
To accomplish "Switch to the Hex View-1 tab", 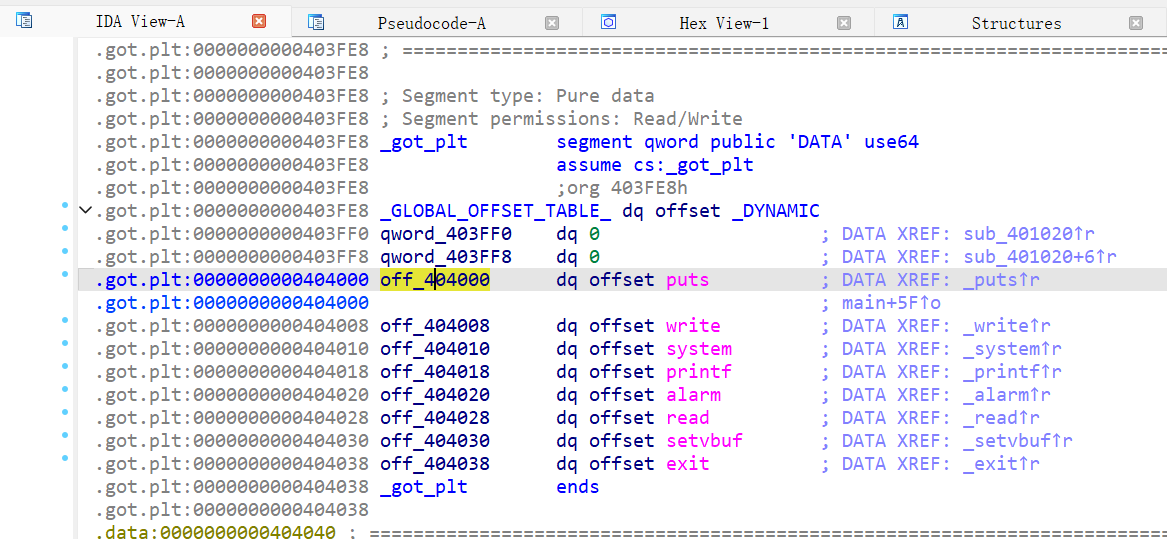I will pyautogui.click(x=724, y=23).
